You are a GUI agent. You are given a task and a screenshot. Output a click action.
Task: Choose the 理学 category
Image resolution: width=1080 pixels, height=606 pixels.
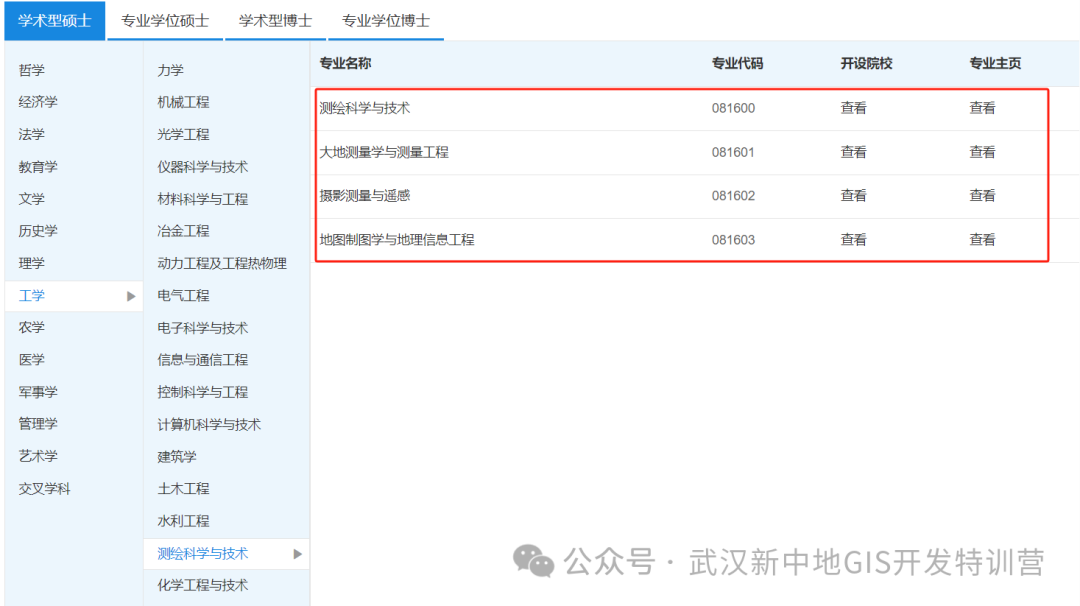tap(32, 263)
